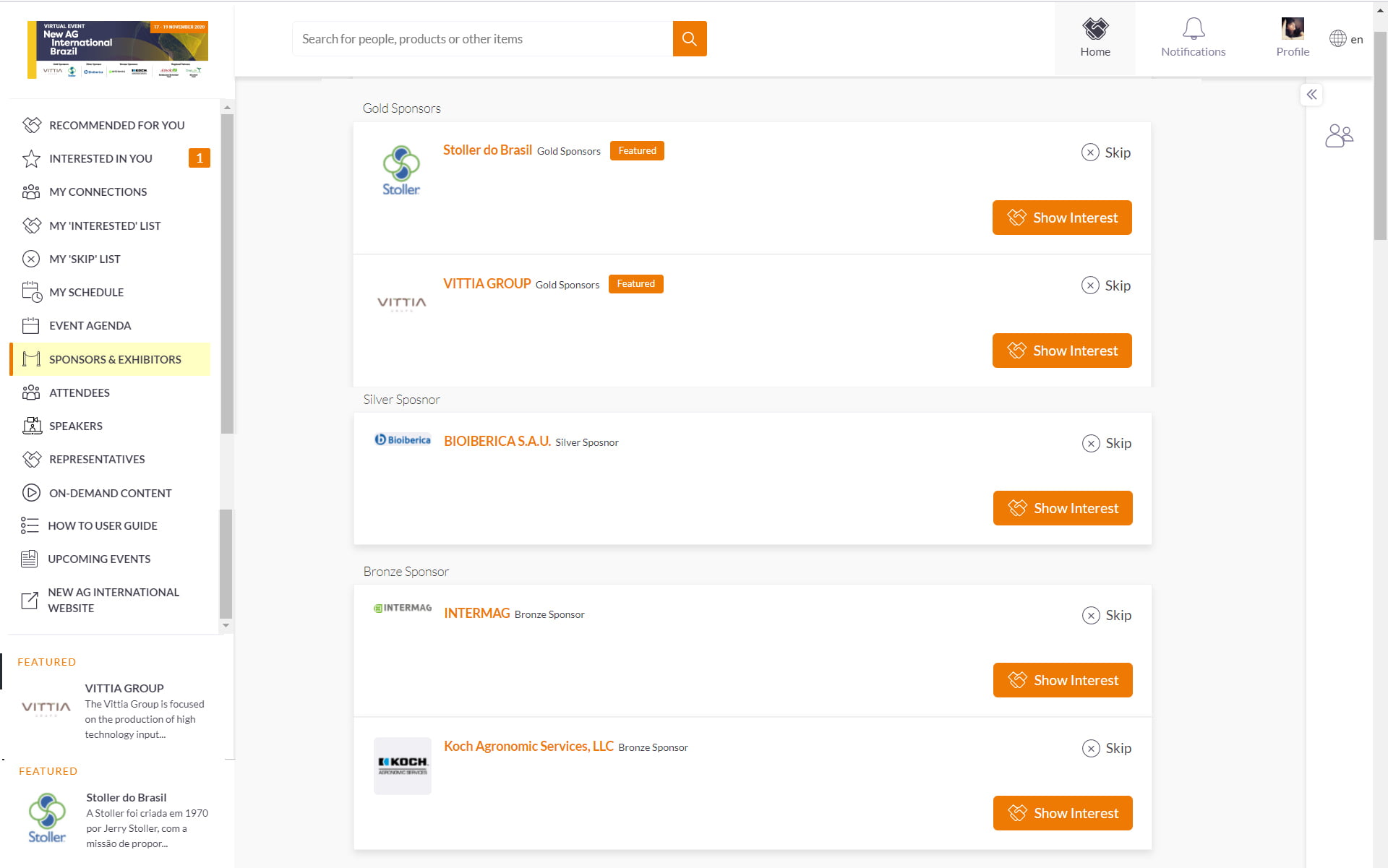Click INTERMAG logo in sponsor card
This screenshot has width=1388, height=868.
click(403, 608)
